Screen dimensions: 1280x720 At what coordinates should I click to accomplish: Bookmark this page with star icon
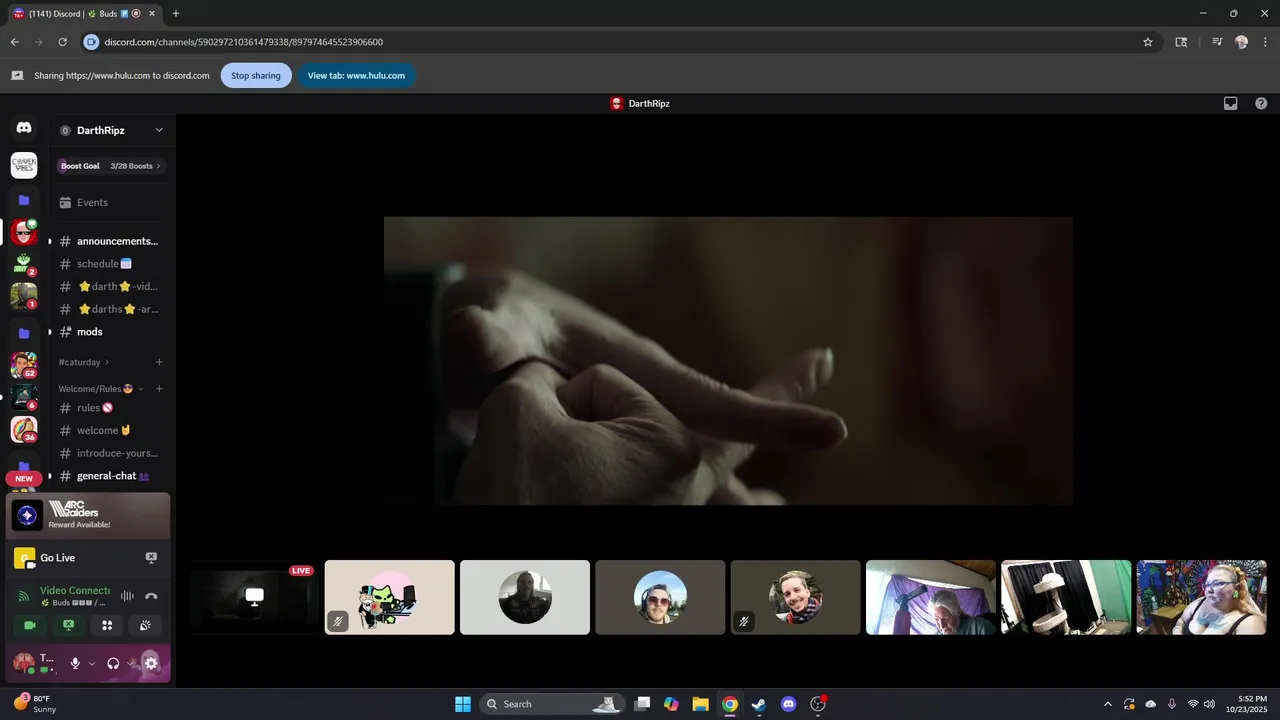1148,42
